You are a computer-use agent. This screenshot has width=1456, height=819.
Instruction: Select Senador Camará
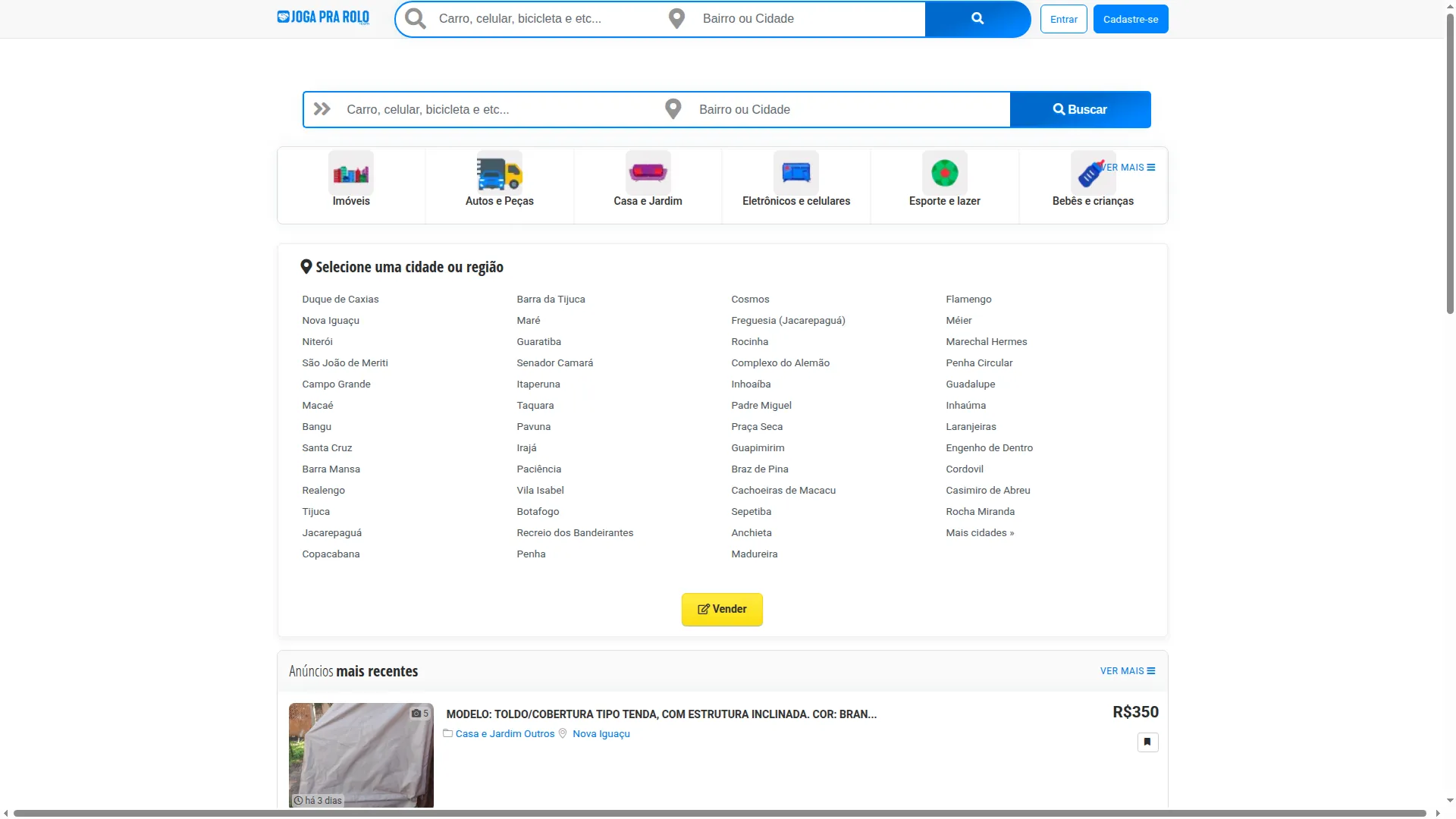(554, 362)
